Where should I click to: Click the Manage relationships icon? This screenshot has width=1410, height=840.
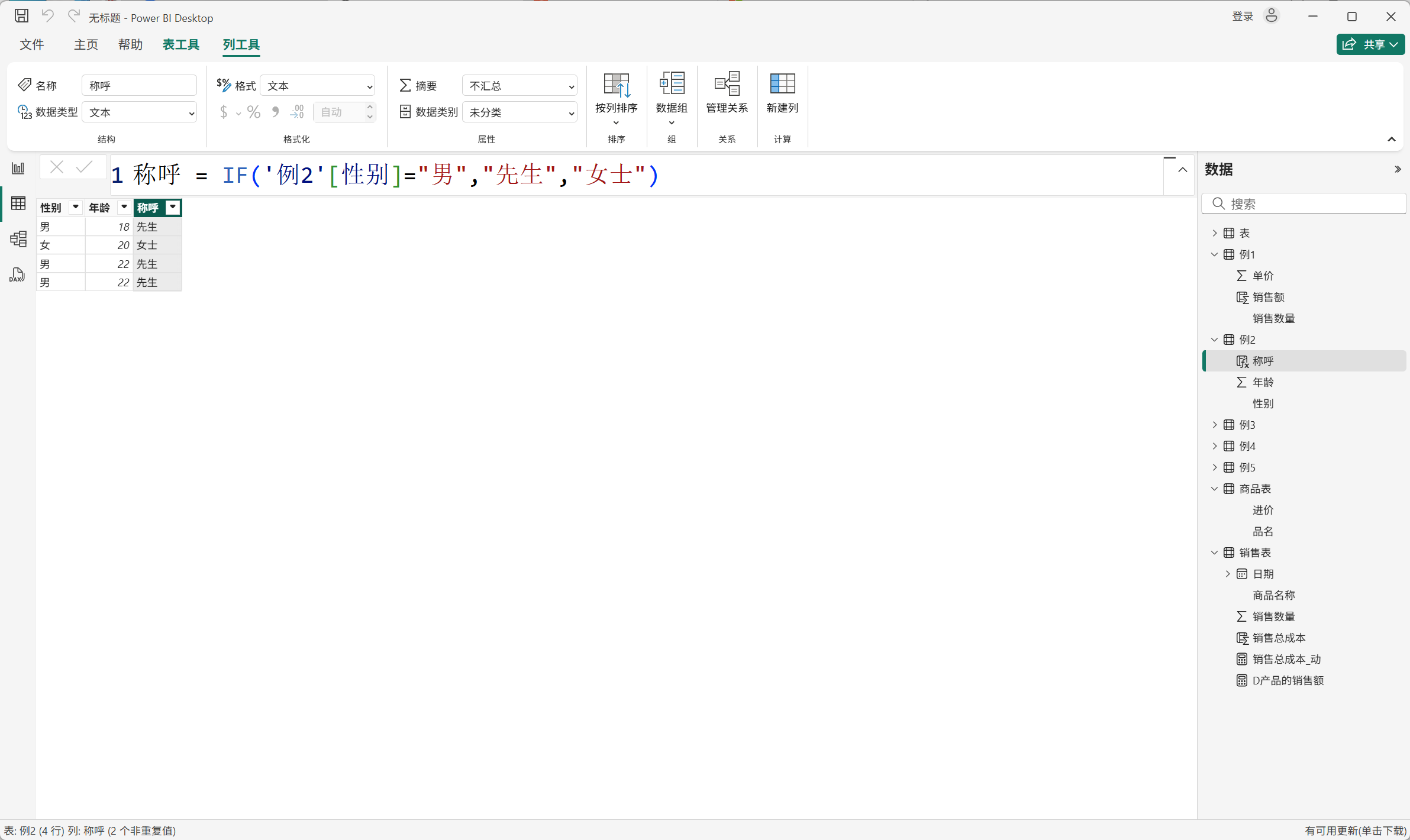click(x=727, y=86)
